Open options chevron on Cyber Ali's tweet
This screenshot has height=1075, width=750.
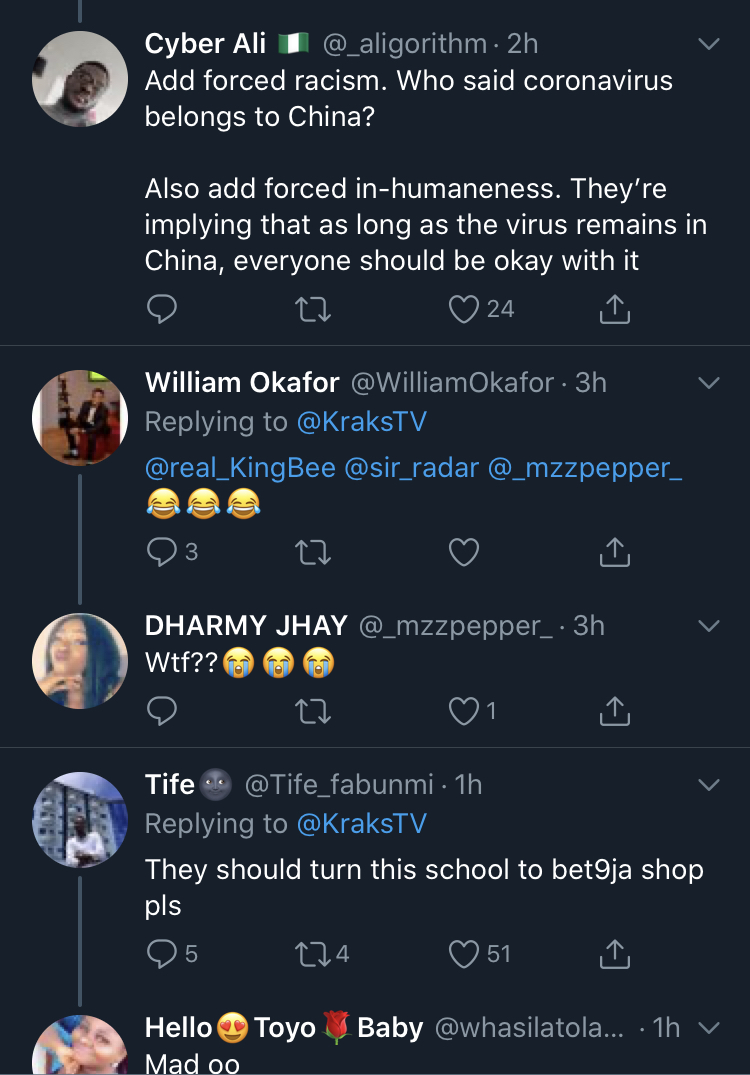708,44
